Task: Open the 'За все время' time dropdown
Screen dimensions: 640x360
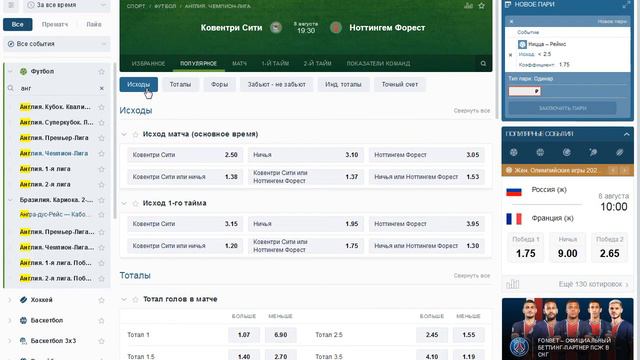Action: (x=67, y=5)
